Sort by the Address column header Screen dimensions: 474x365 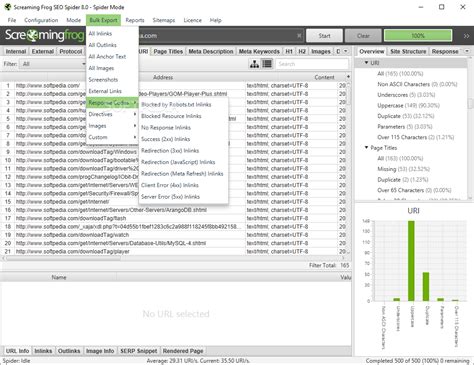coord(163,77)
